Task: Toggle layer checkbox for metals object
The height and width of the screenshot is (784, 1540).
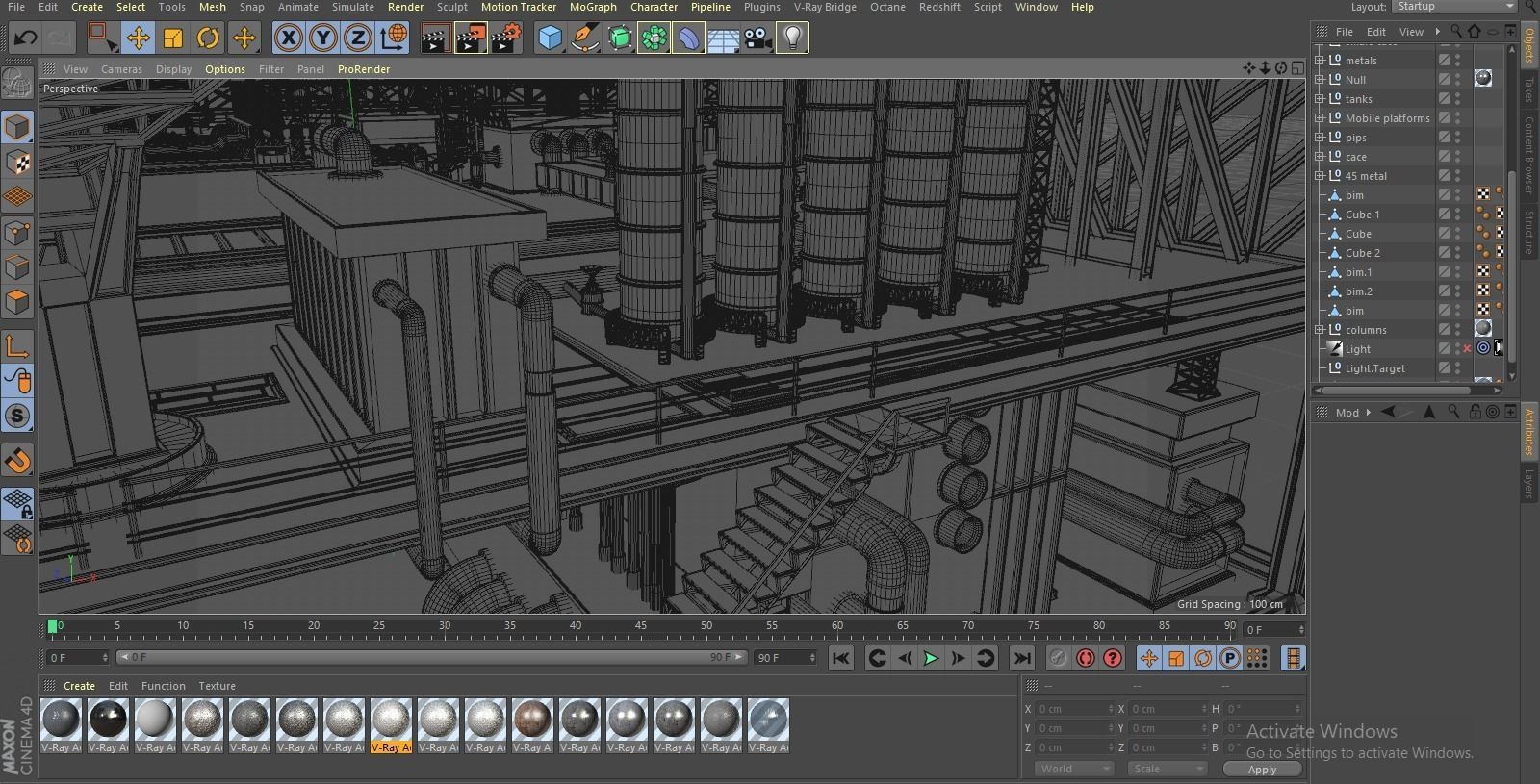Action: tap(1445, 60)
